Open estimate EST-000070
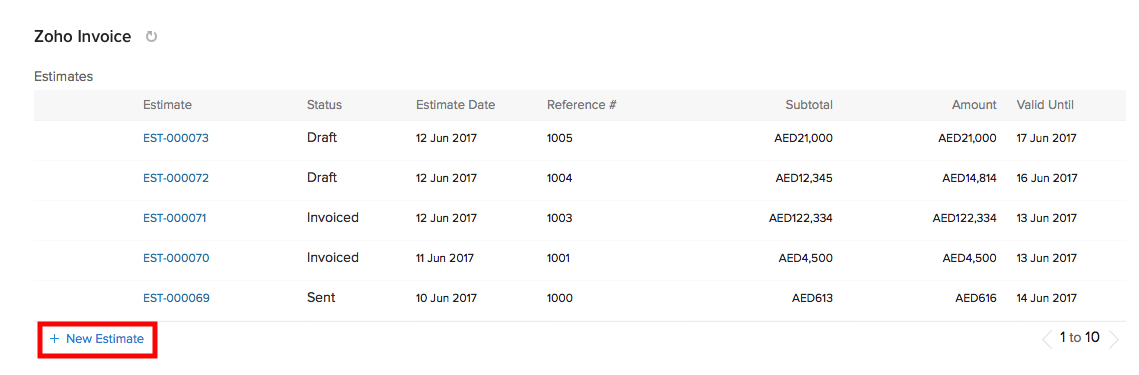Image resolution: width=1139 pixels, height=375 pixels. pos(176,258)
